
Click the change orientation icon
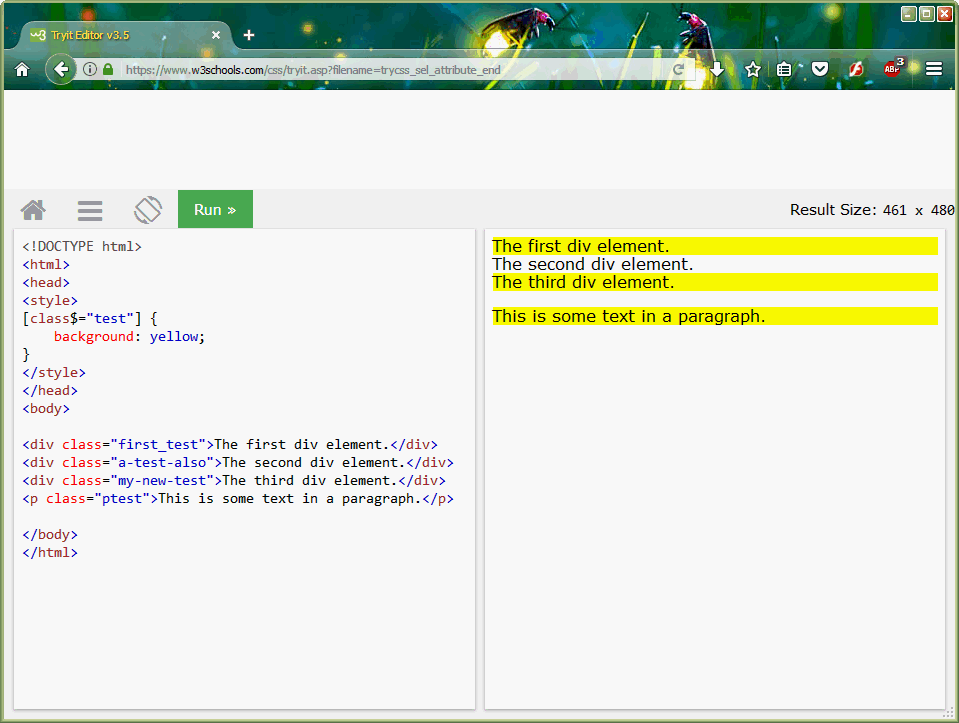[147, 209]
